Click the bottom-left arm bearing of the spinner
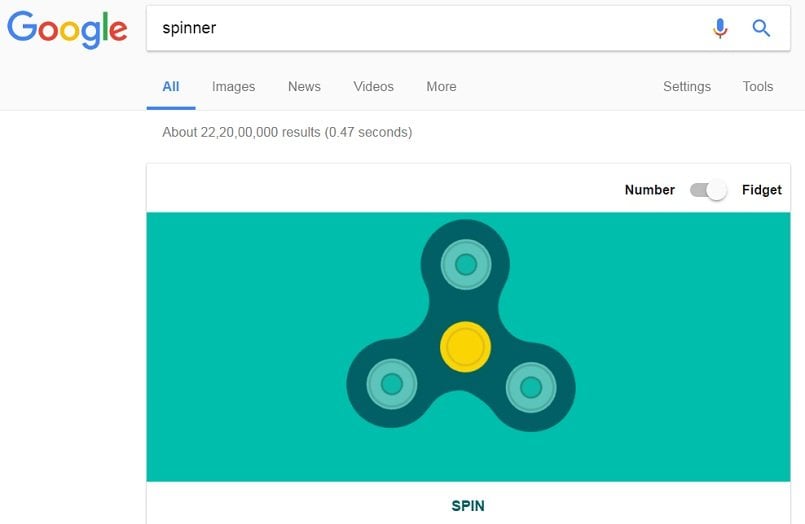 click(392, 384)
